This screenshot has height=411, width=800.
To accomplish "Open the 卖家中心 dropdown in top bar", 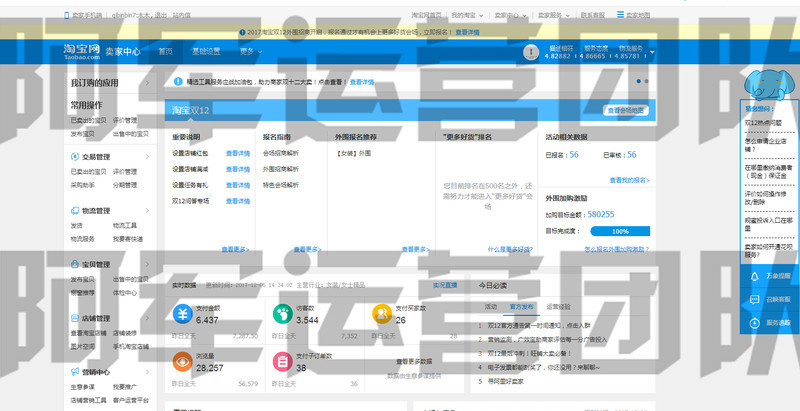I will (510, 15).
